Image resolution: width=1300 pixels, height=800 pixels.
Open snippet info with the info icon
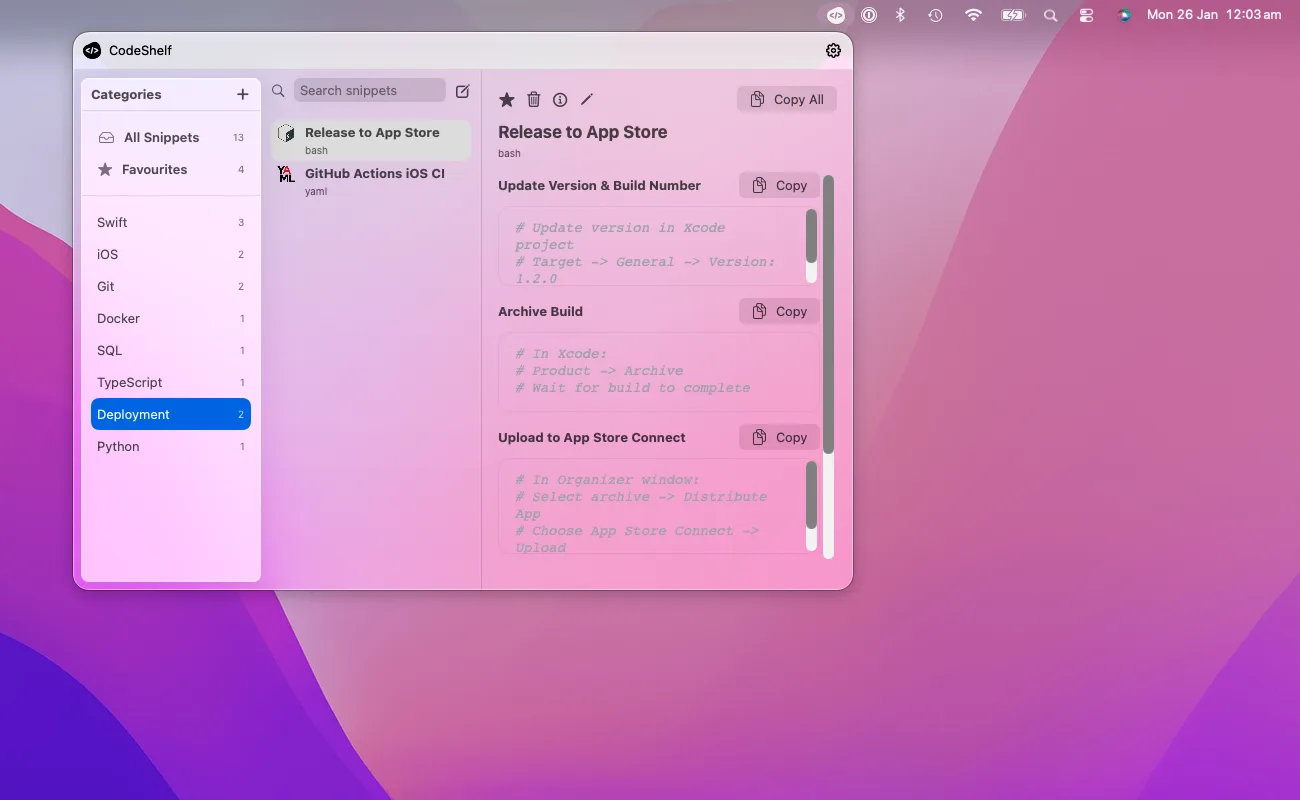tap(560, 99)
